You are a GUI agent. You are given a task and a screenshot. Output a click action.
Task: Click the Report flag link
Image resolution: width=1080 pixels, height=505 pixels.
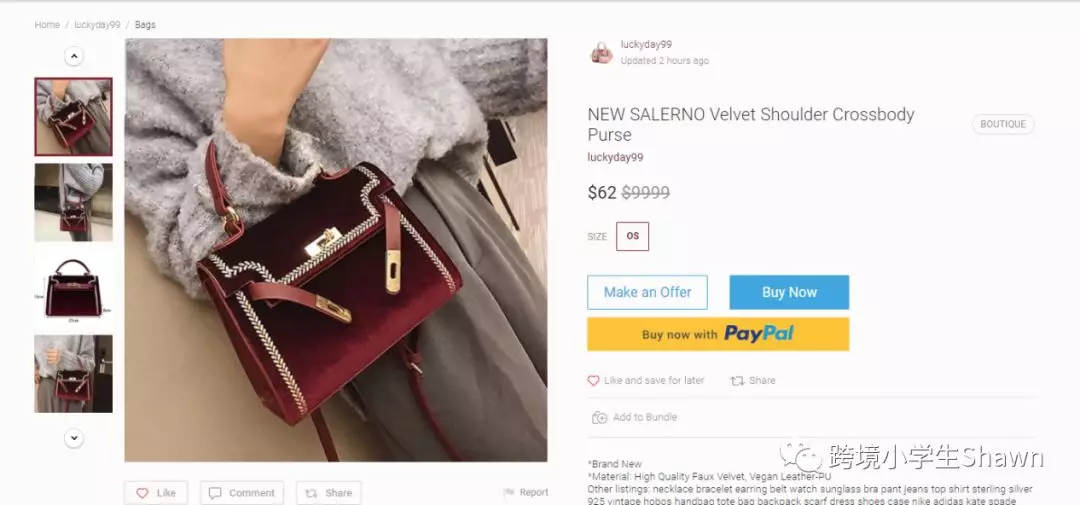526,492
